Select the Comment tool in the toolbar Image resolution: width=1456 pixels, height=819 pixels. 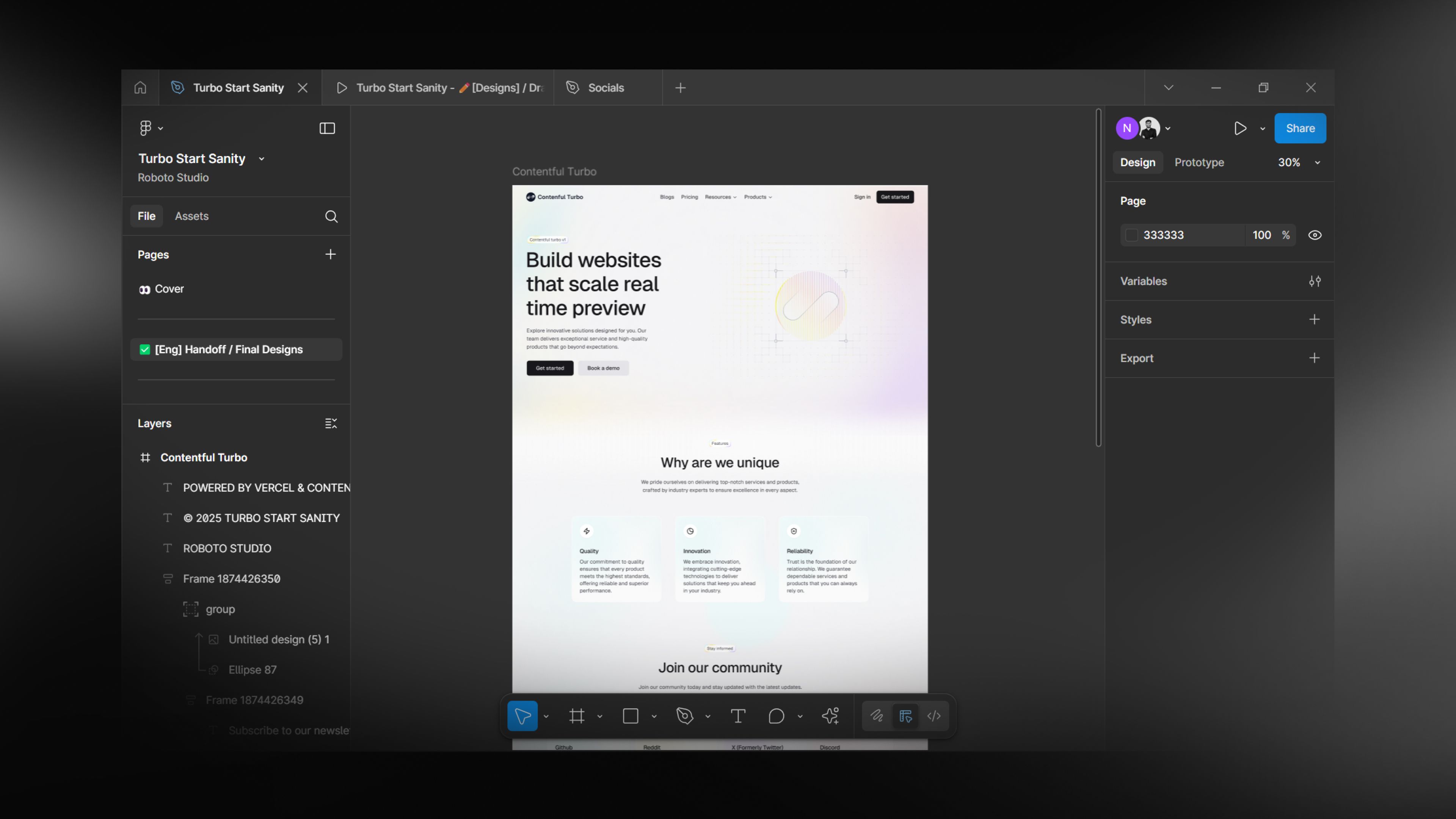[776, 716]
